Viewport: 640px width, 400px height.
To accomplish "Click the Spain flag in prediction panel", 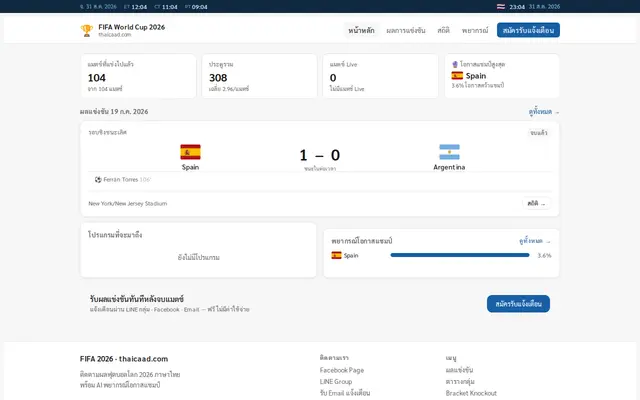I will click(x=336, y=256).
